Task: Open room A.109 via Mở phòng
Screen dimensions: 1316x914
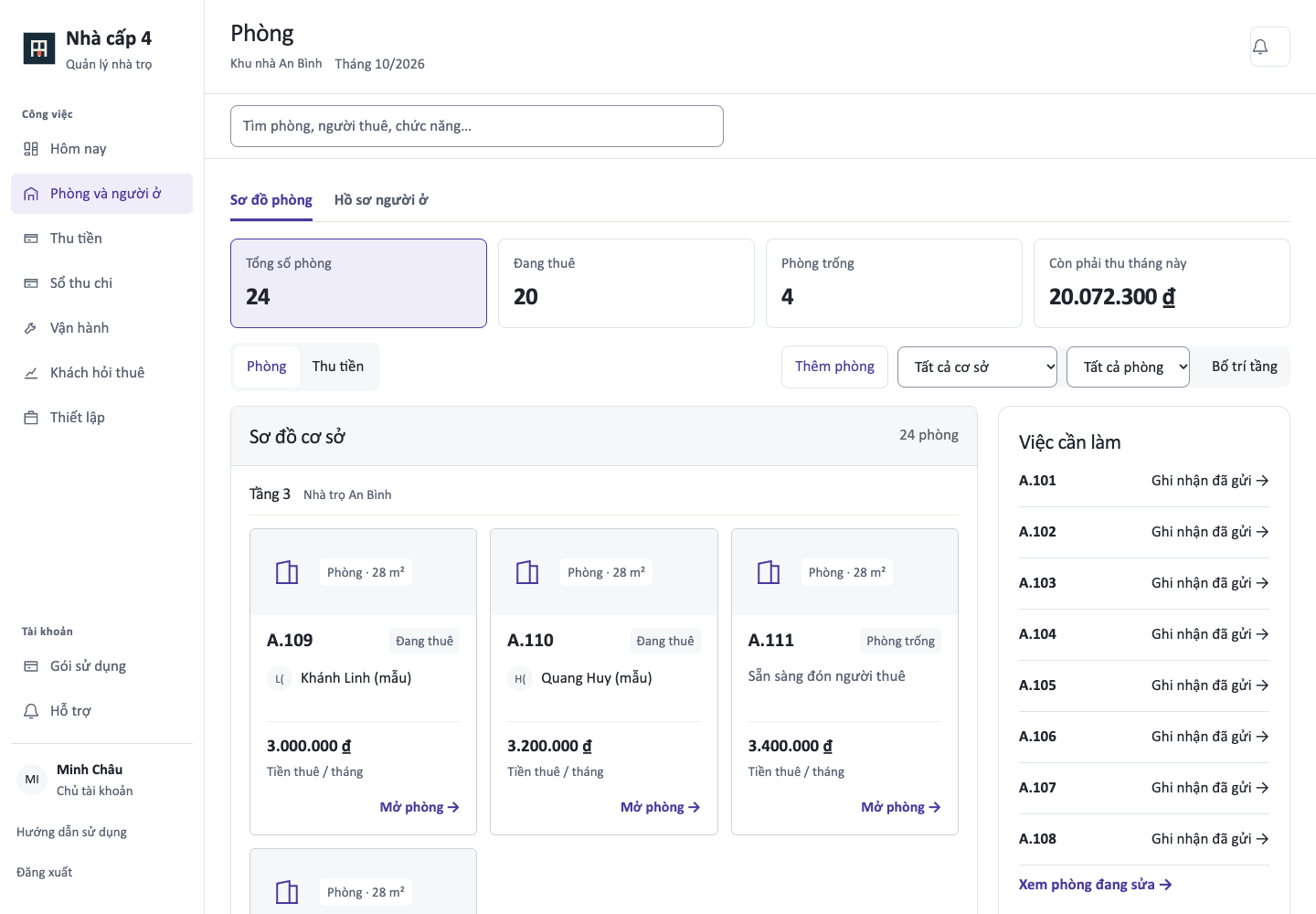Action: point(419,807)
